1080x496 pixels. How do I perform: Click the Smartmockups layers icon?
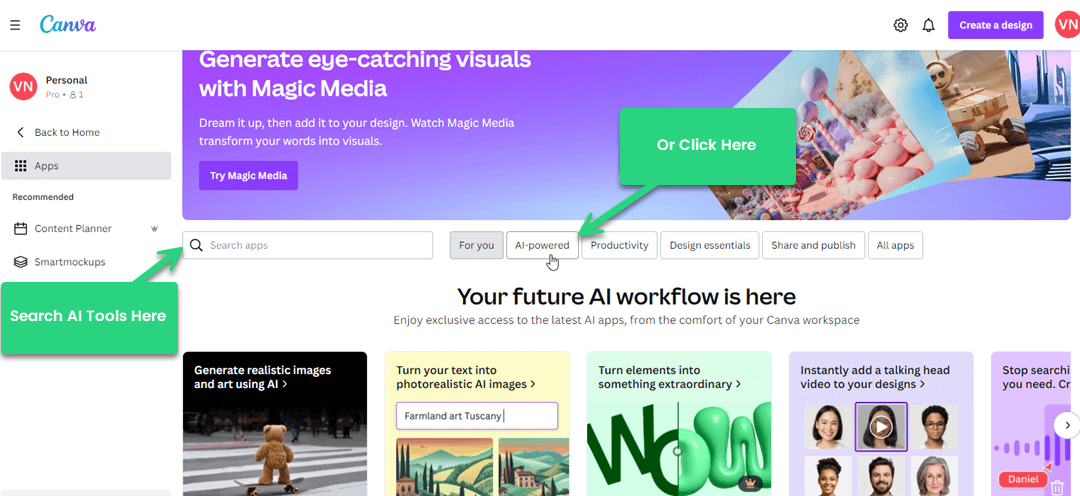pos(21,262)
